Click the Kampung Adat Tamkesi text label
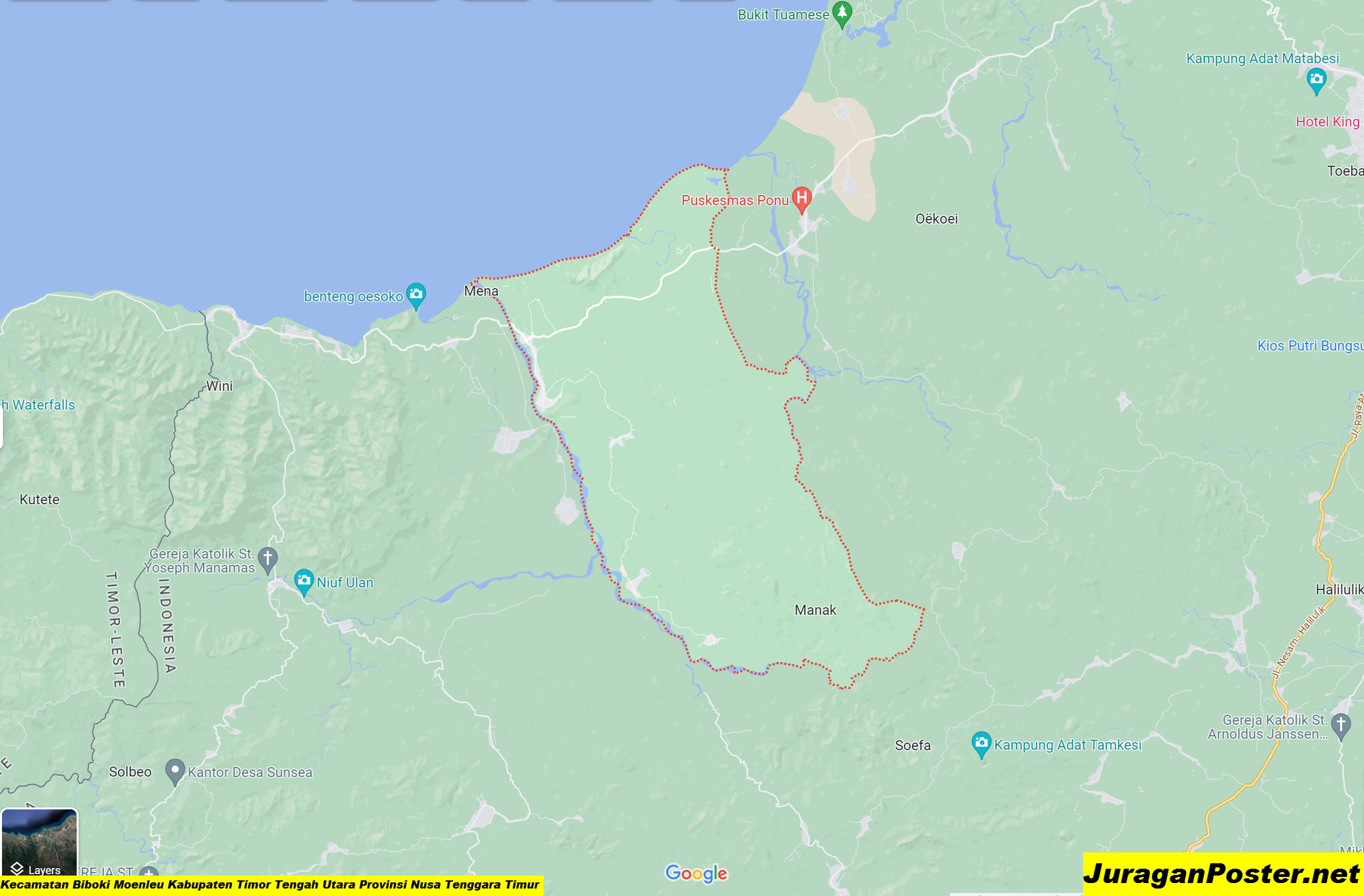Viewport: 1364px width, 896px height. coord(1067,745)
